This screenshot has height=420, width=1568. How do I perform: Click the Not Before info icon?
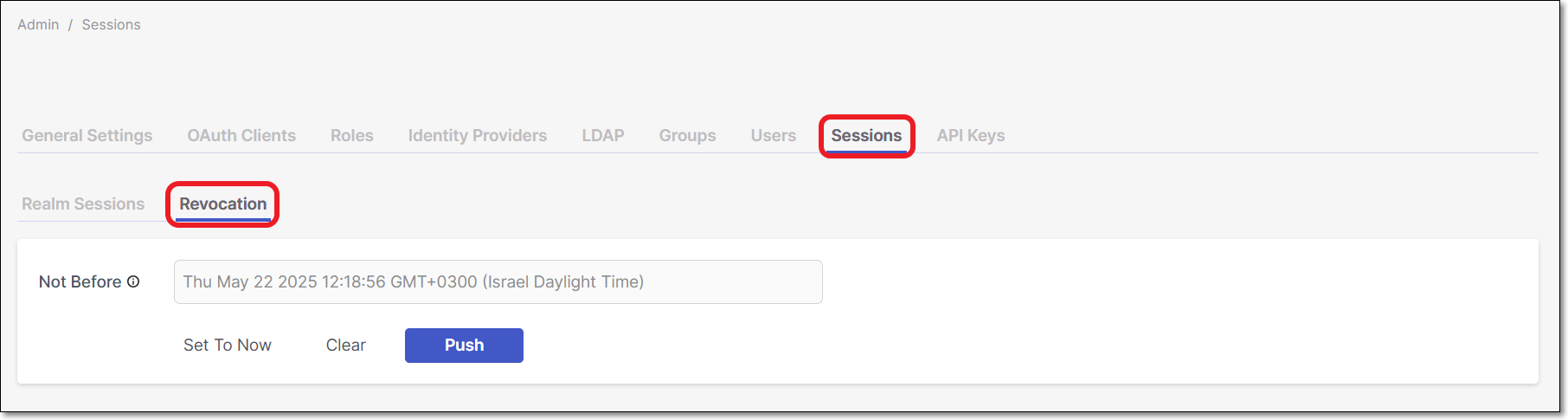click(133, 281)
